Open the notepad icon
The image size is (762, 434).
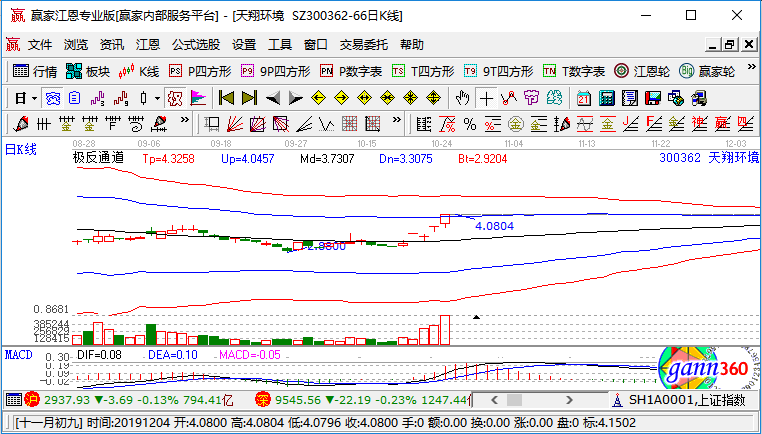[630, 99]
